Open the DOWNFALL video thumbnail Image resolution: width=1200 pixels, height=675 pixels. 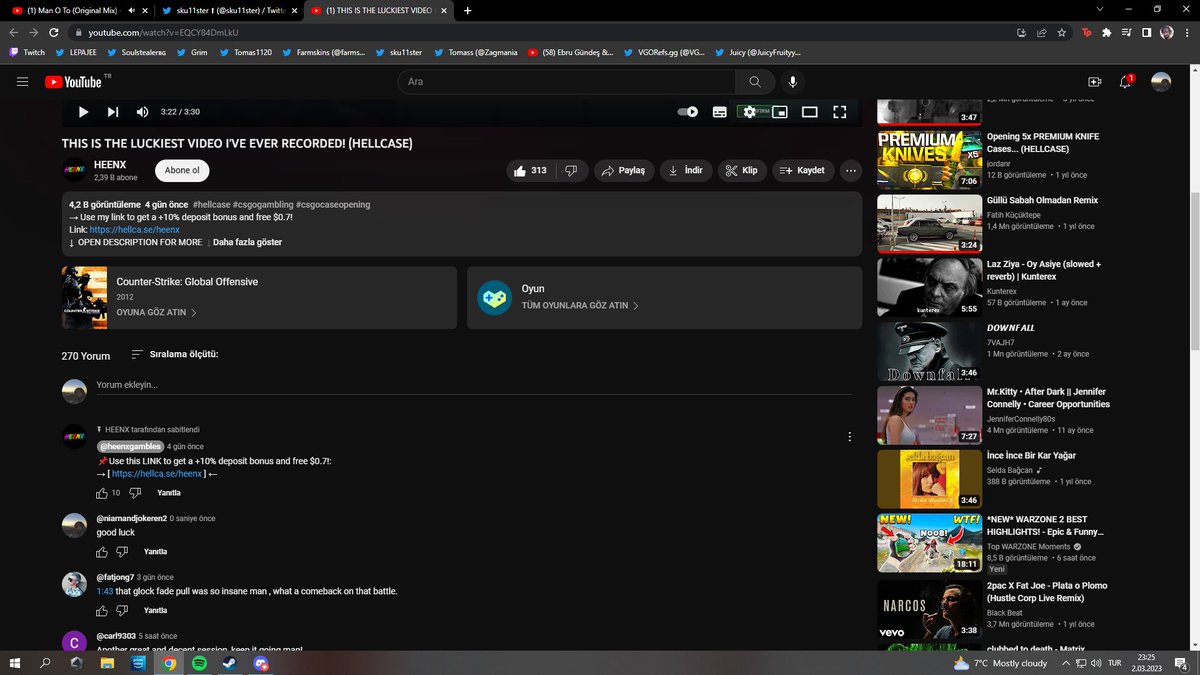click(x=929, y=352)
